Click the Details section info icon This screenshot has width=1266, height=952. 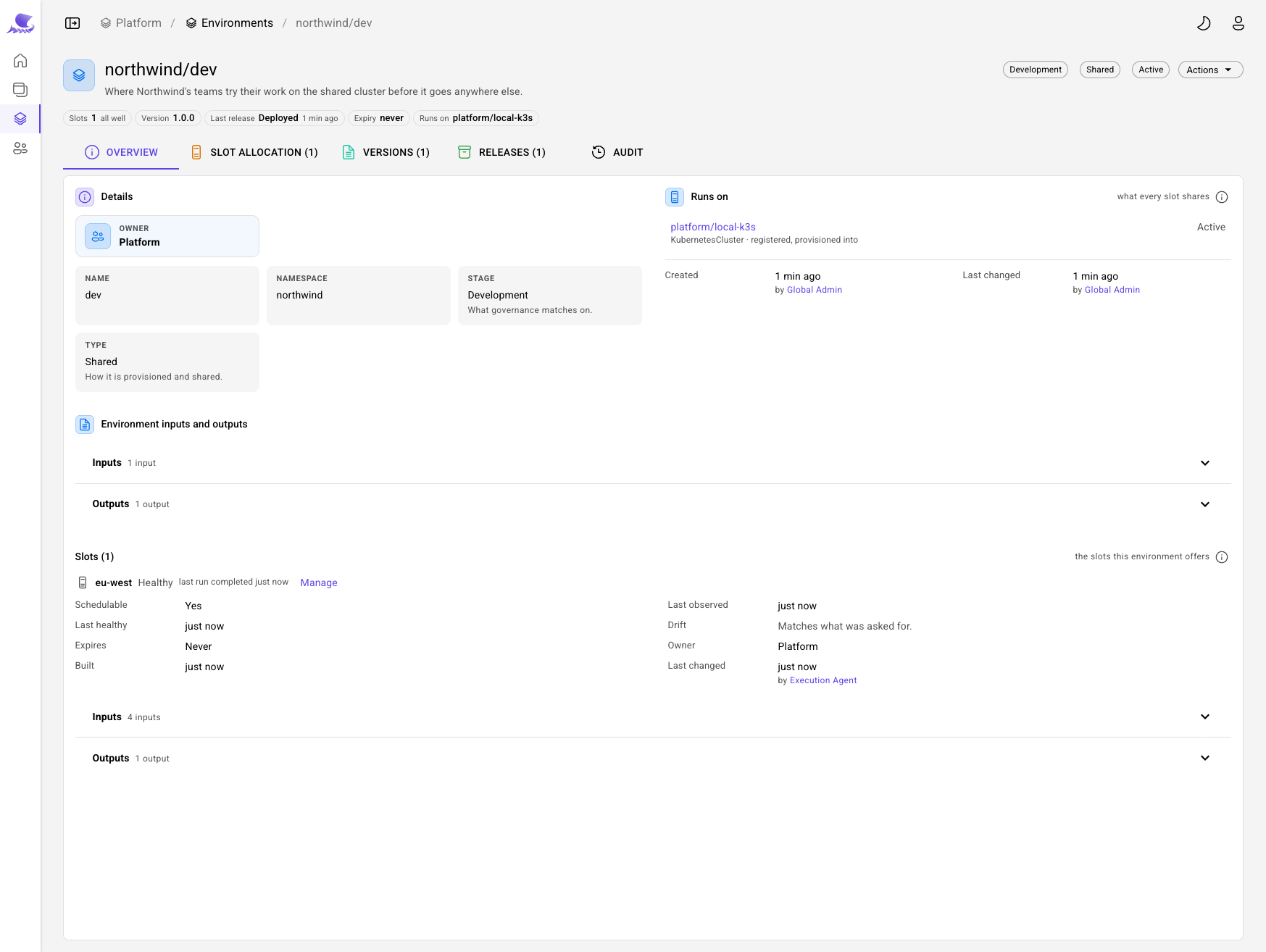[x=85, y=197]
